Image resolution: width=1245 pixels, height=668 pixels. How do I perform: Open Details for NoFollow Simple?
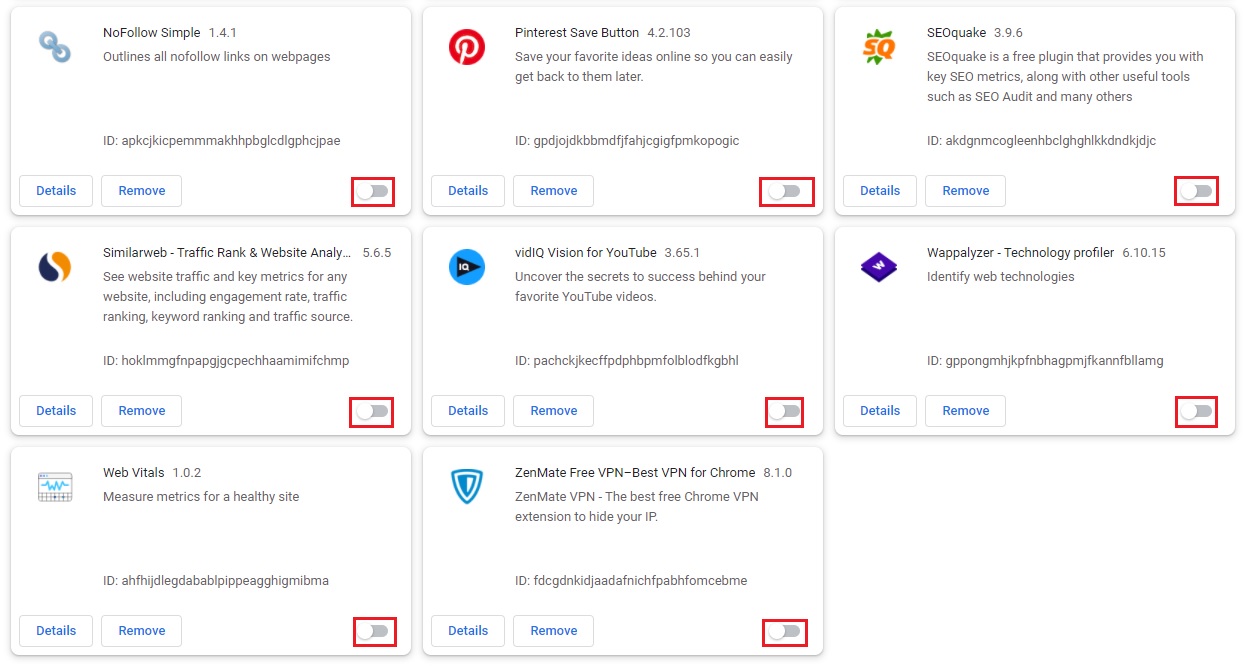click(x=56, y=191)
